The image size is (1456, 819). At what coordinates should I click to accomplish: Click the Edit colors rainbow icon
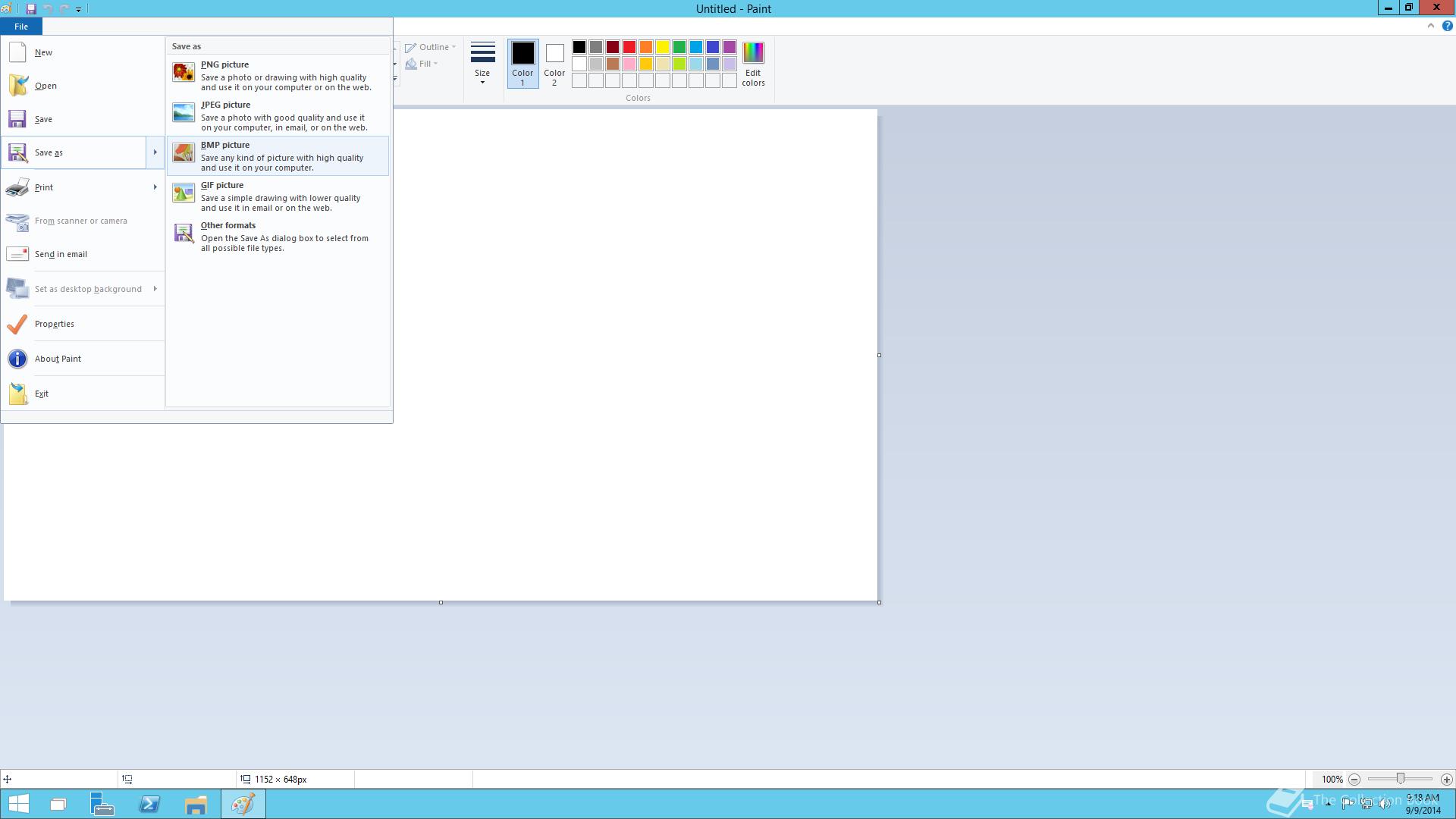pyautogui.click(x=753, y=53)
